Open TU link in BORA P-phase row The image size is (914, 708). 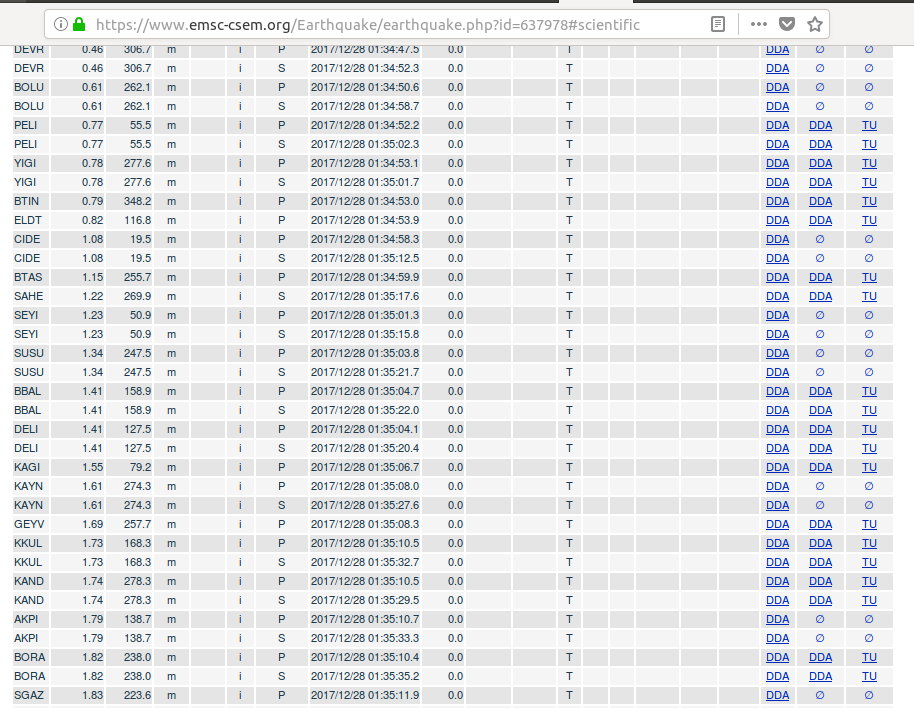869,657
